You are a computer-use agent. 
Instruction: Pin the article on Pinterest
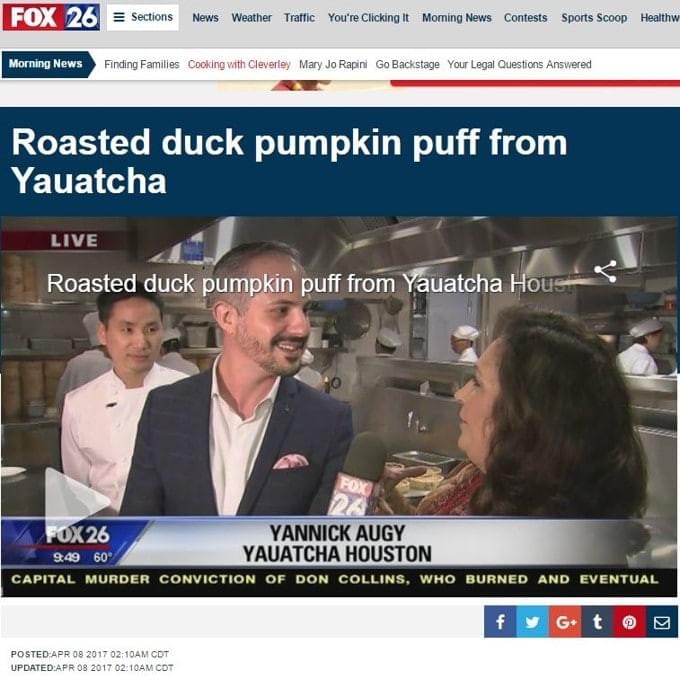(630, 621)
